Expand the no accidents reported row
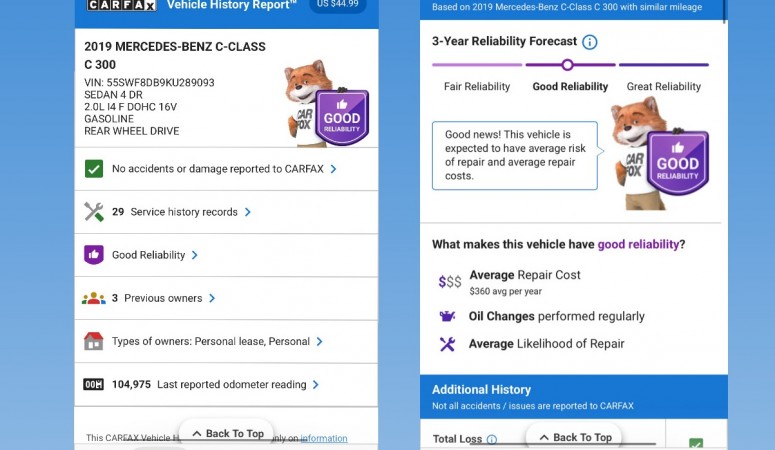The height and width of the screenshot is (450, 775). coord(333,169)
